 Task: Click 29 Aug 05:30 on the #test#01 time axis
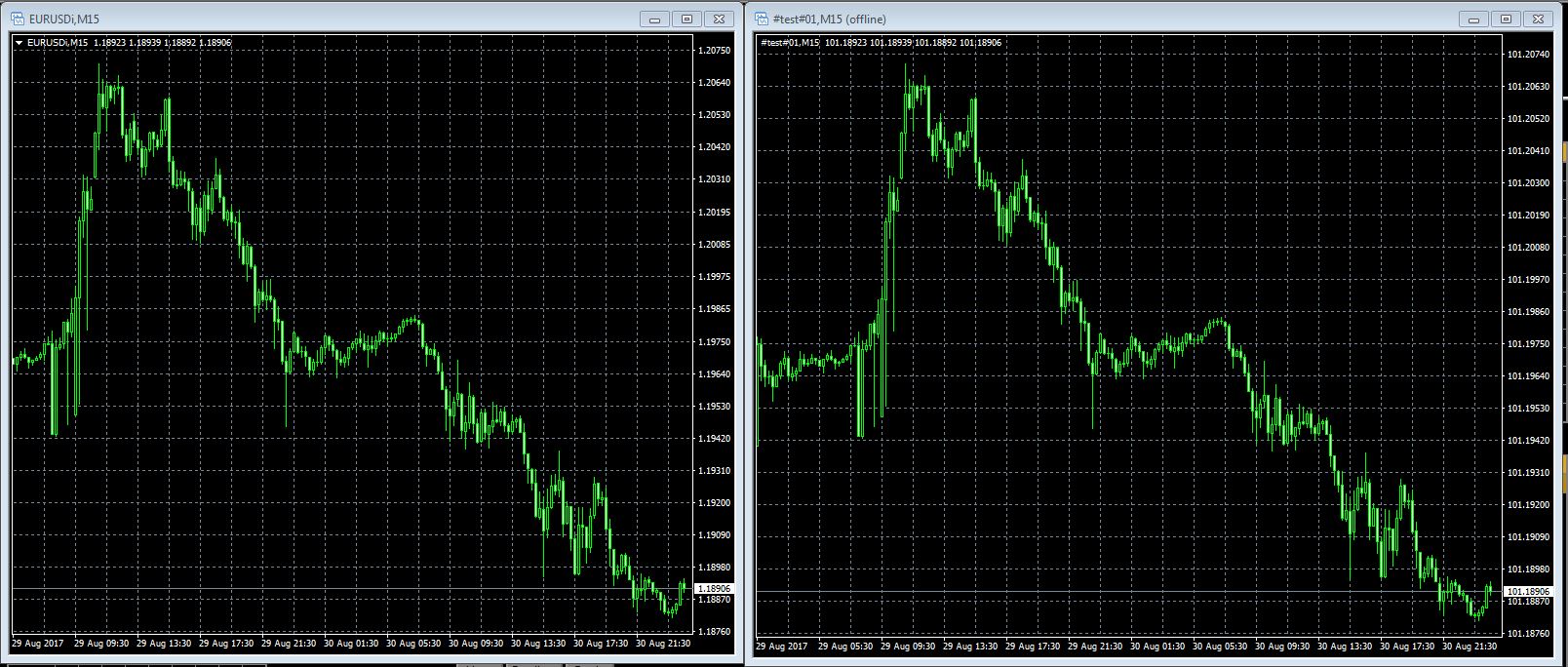tap(845, 647)
